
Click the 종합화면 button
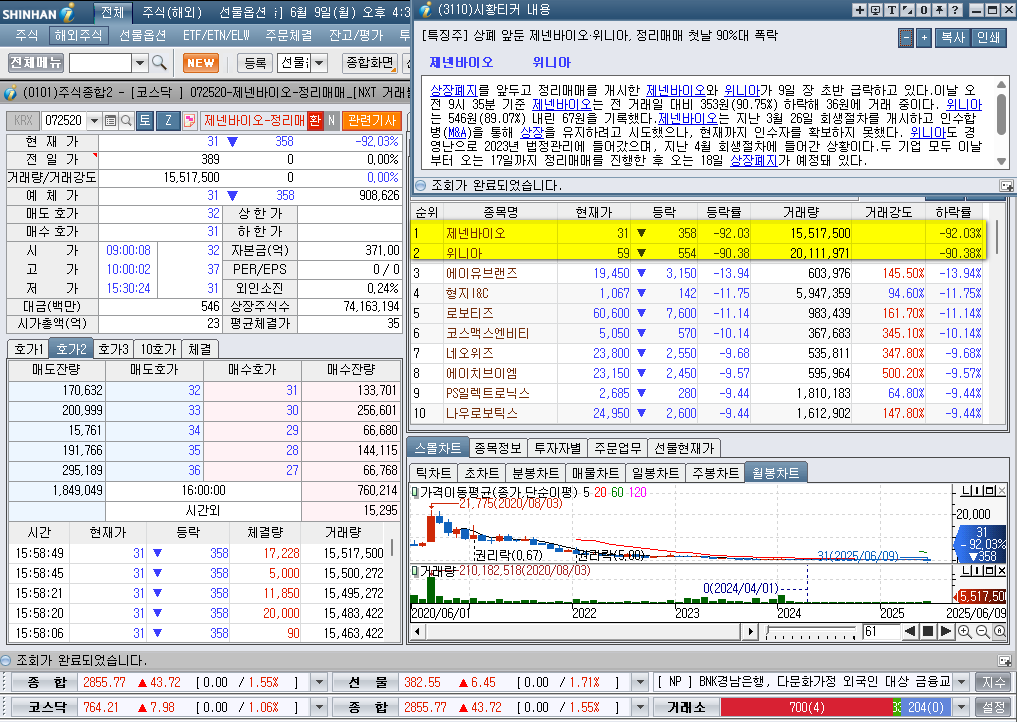tap(370, 63)
